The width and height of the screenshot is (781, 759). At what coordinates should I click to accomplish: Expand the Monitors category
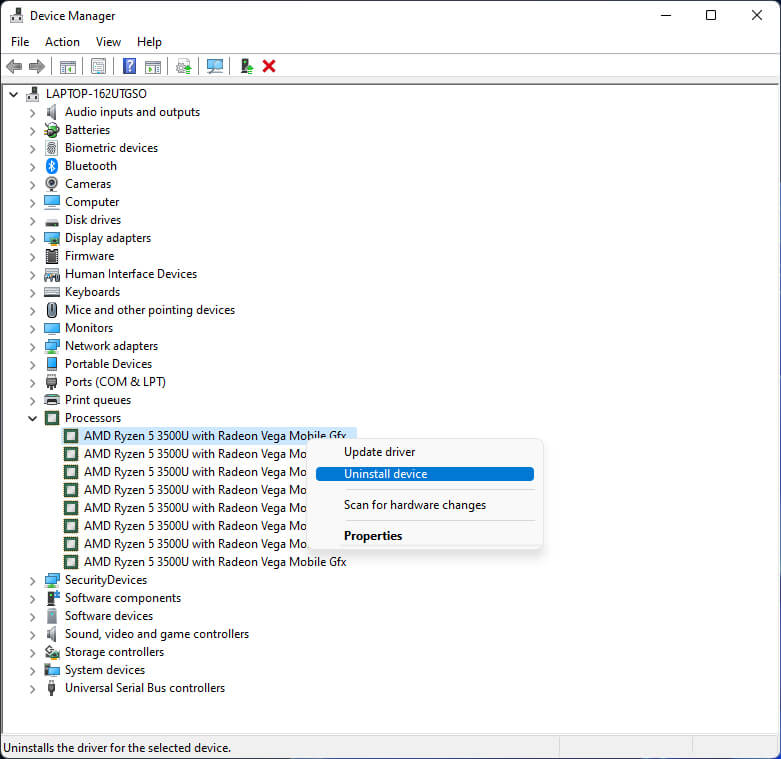tap(32, 329)
